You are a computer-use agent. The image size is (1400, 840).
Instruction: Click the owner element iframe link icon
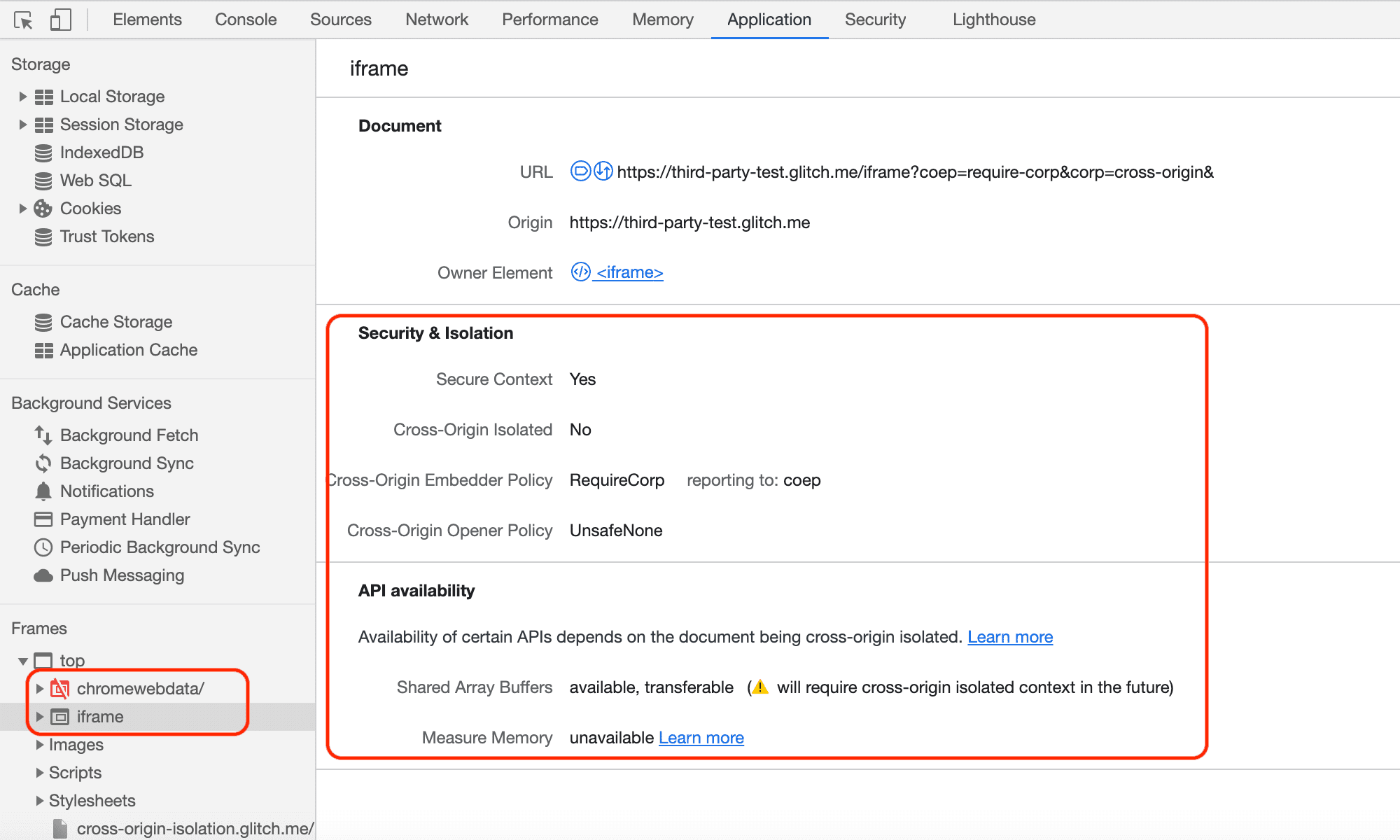click(x=579, y=272)
